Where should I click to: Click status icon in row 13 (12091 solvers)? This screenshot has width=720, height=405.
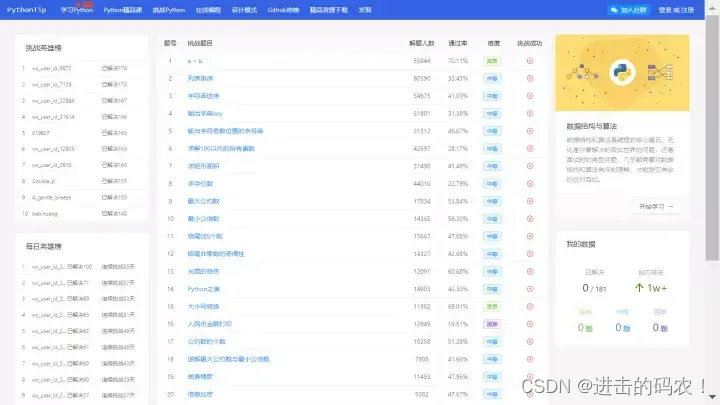(530, 271)
